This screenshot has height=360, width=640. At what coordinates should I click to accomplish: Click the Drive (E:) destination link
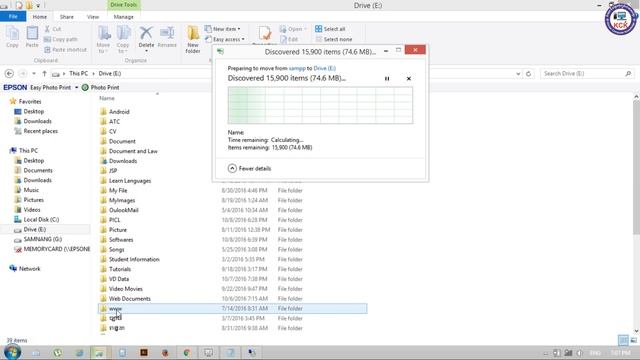[324, 68]
